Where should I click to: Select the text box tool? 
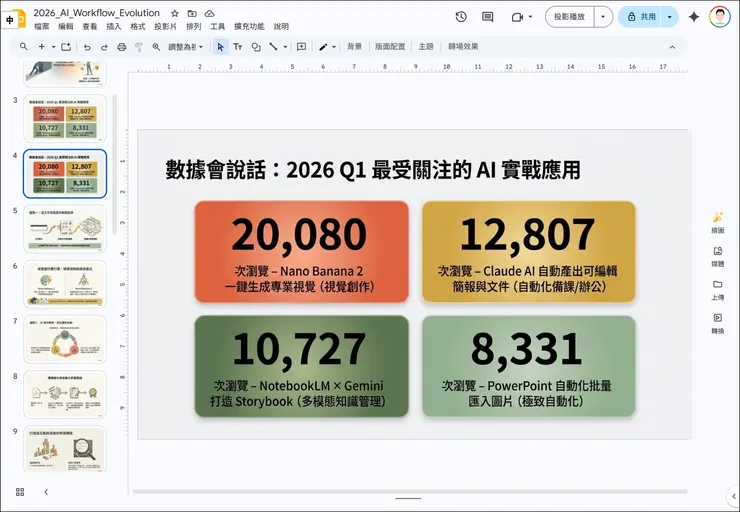click(x=238, y=47)
